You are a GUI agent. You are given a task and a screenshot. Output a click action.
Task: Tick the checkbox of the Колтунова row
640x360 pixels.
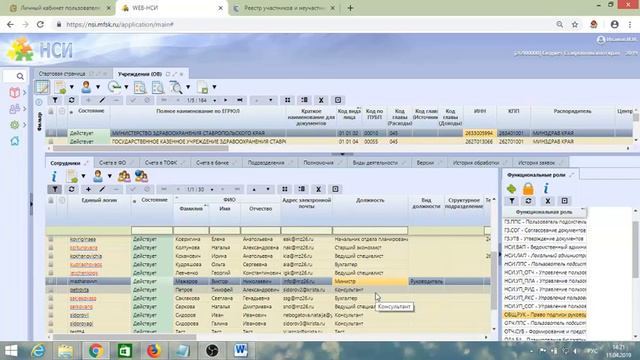(x=51, y=247)
